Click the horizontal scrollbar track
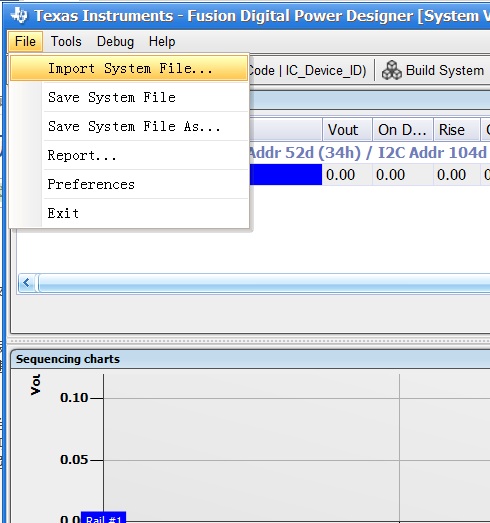This screenshot has height=523, width=490. [264, 283]
